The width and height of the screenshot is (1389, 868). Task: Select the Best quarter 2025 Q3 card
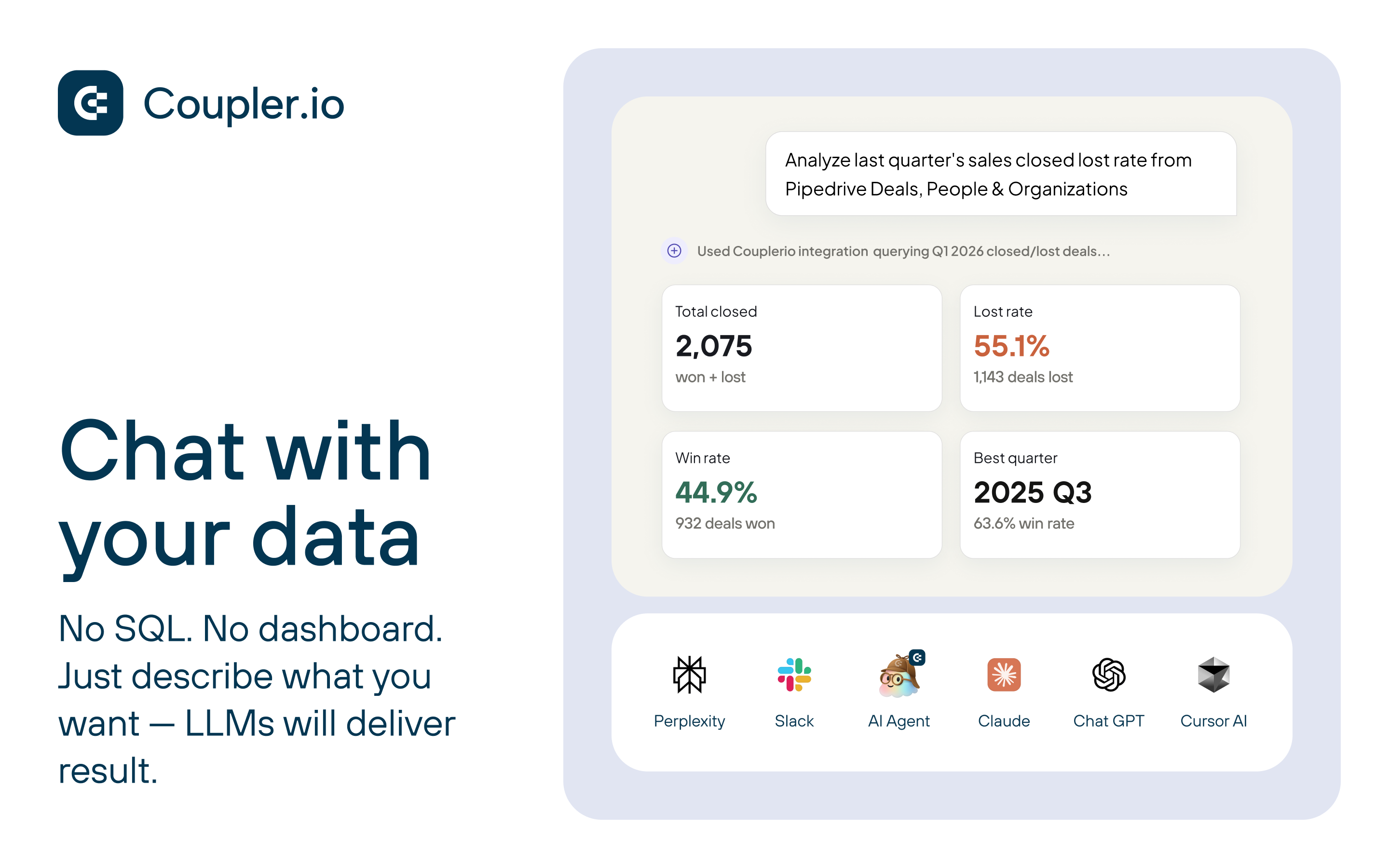[x=1100, y=495]
